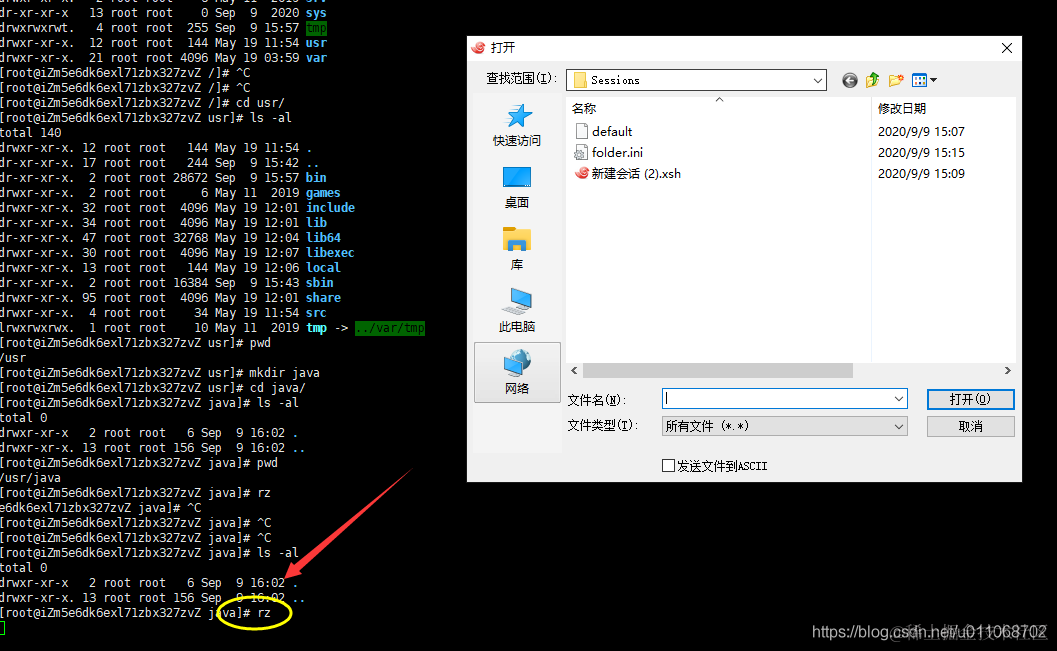1057x651 pixels.
Task: Click the 取消 cancel button
Action: coord(970,427)
